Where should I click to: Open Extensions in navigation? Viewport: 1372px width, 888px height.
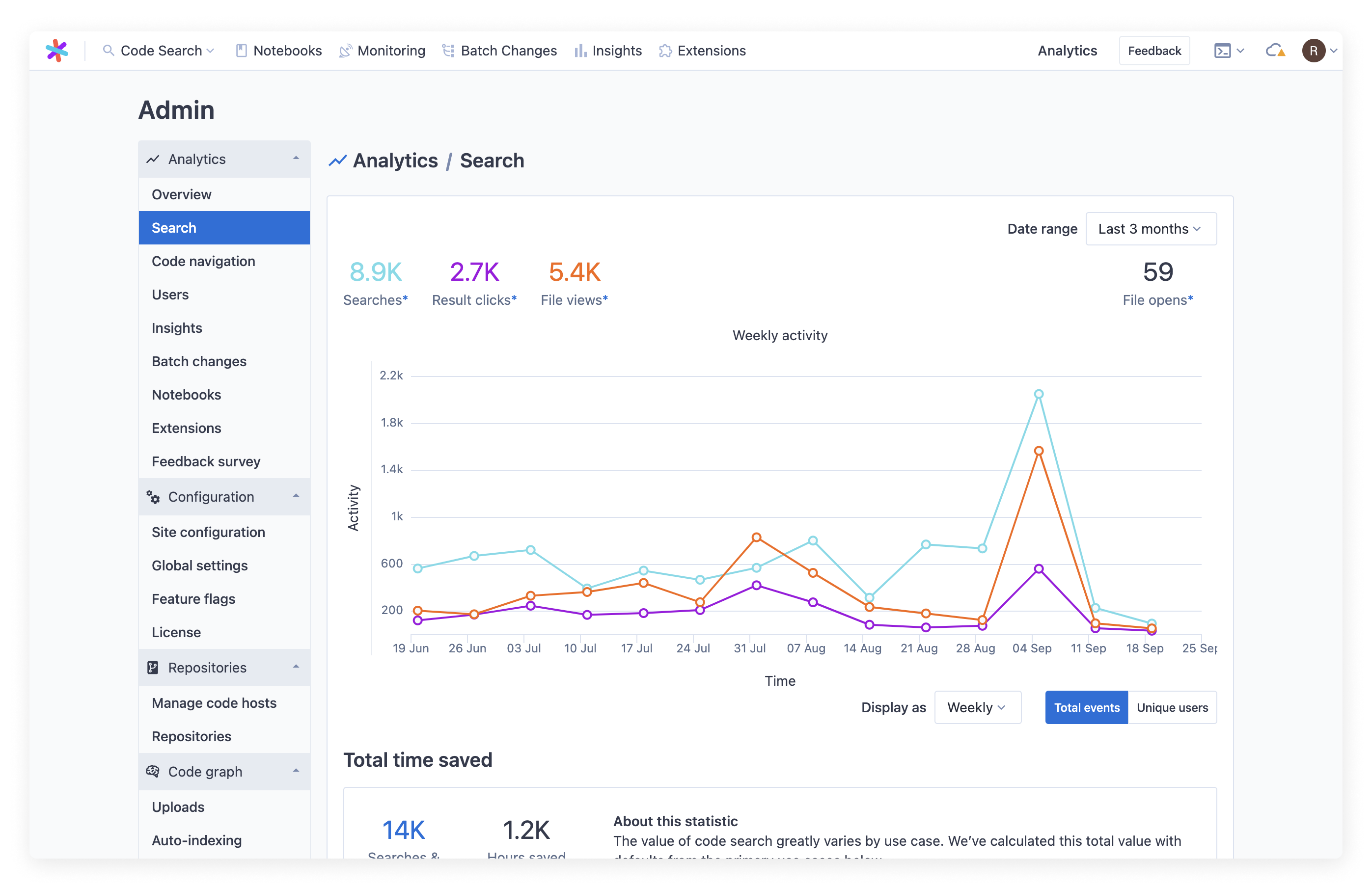click(x=702, y=51)
